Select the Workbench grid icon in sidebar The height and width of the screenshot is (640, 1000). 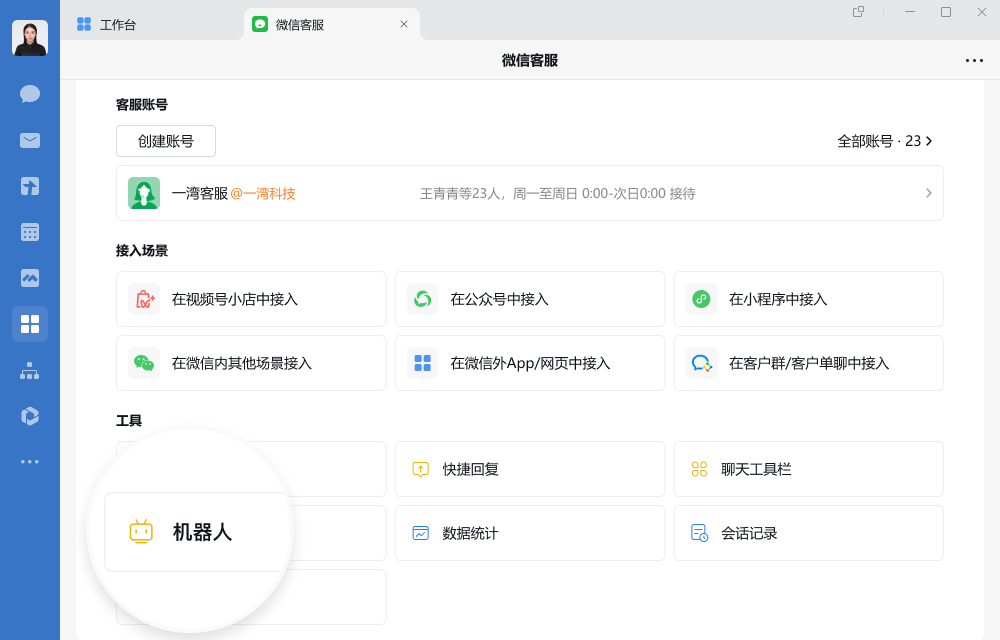coord(30,324)
